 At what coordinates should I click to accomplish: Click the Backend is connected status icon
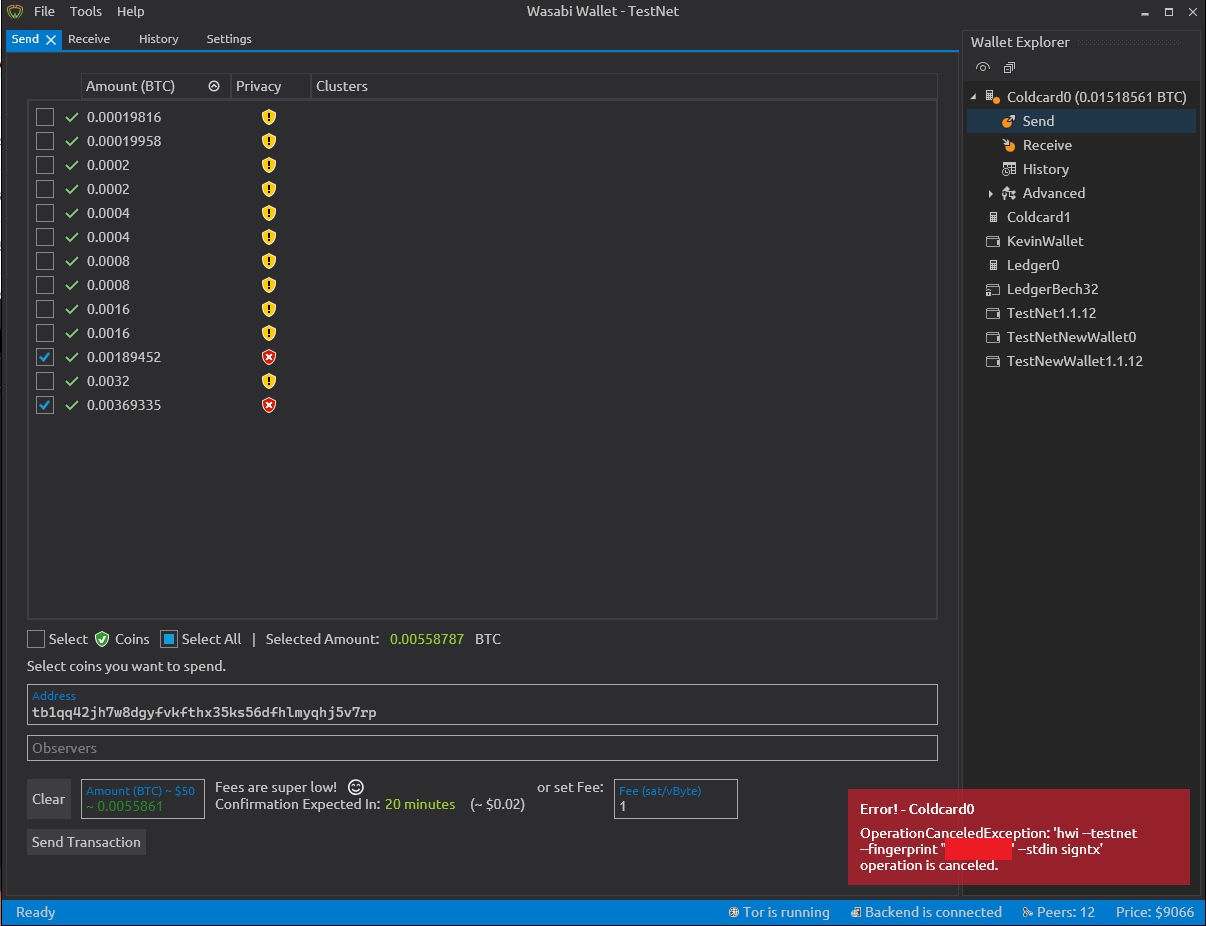pos(856,912)
